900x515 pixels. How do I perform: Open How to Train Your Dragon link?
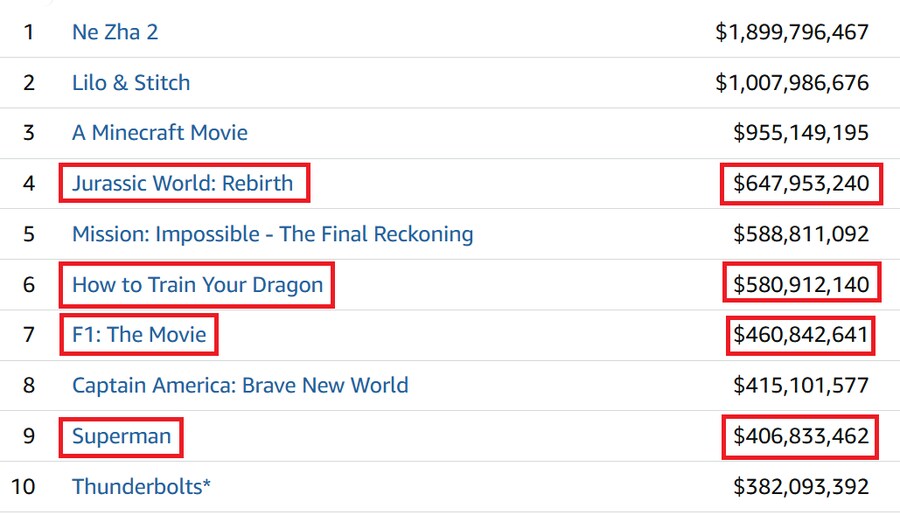click(x=197, y=285)
